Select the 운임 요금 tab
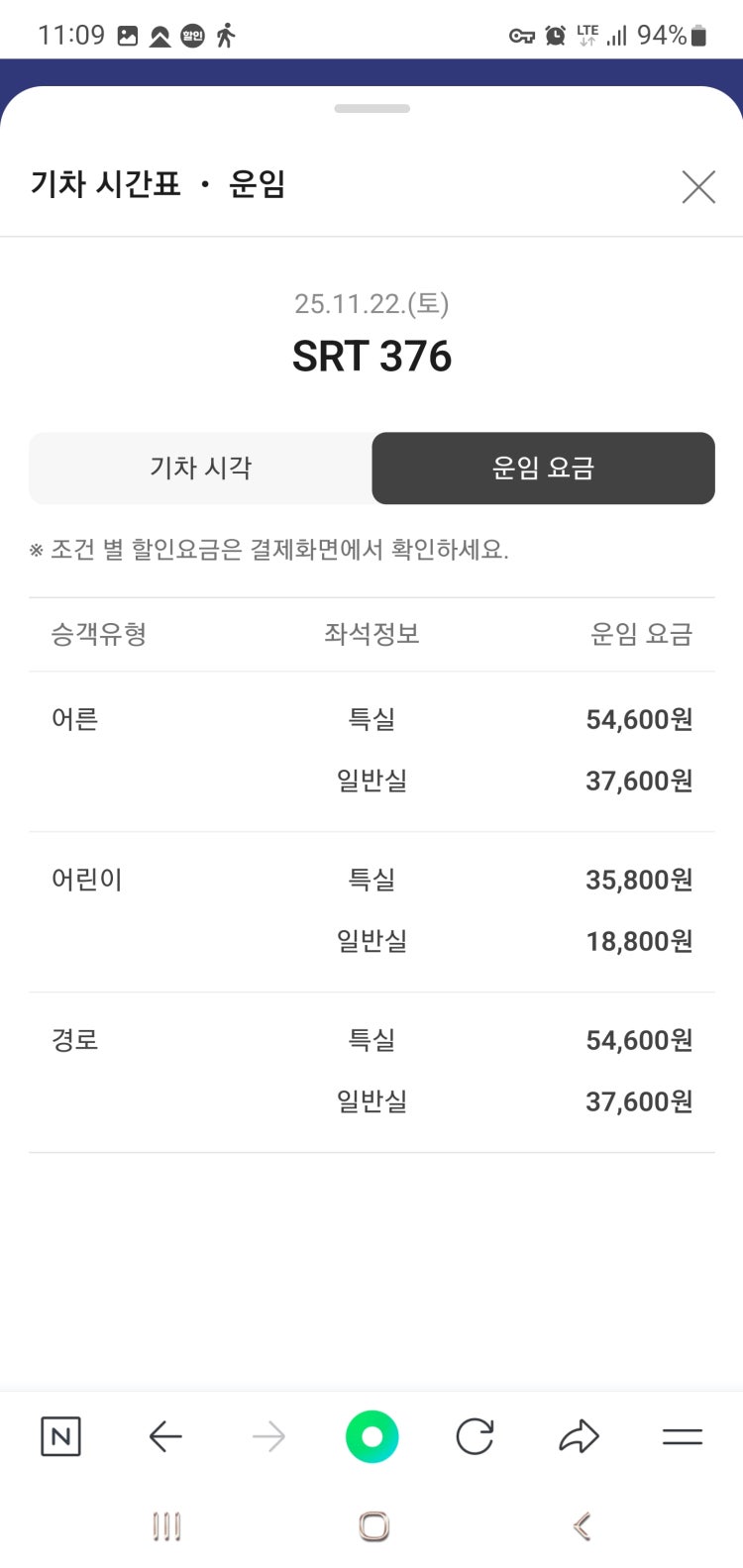The image size is (743, 1568). coord(543,468)
